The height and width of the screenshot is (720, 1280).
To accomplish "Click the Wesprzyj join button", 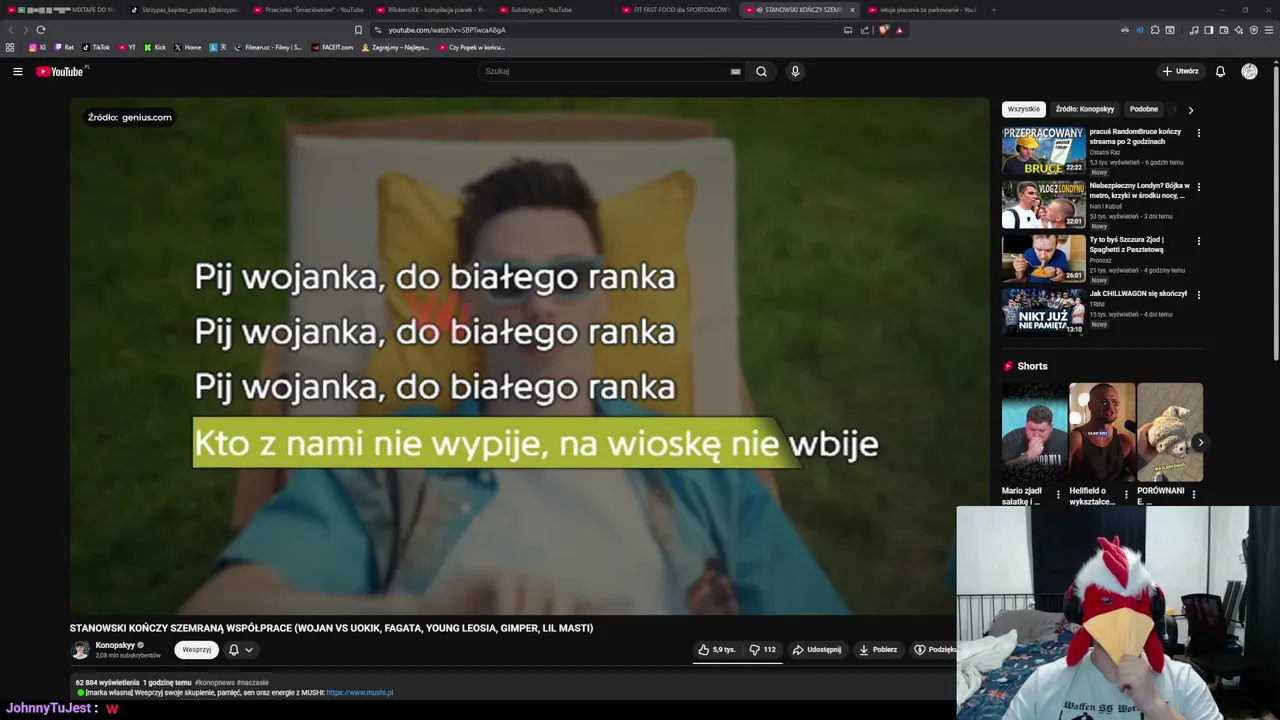I will coord(196,650).
